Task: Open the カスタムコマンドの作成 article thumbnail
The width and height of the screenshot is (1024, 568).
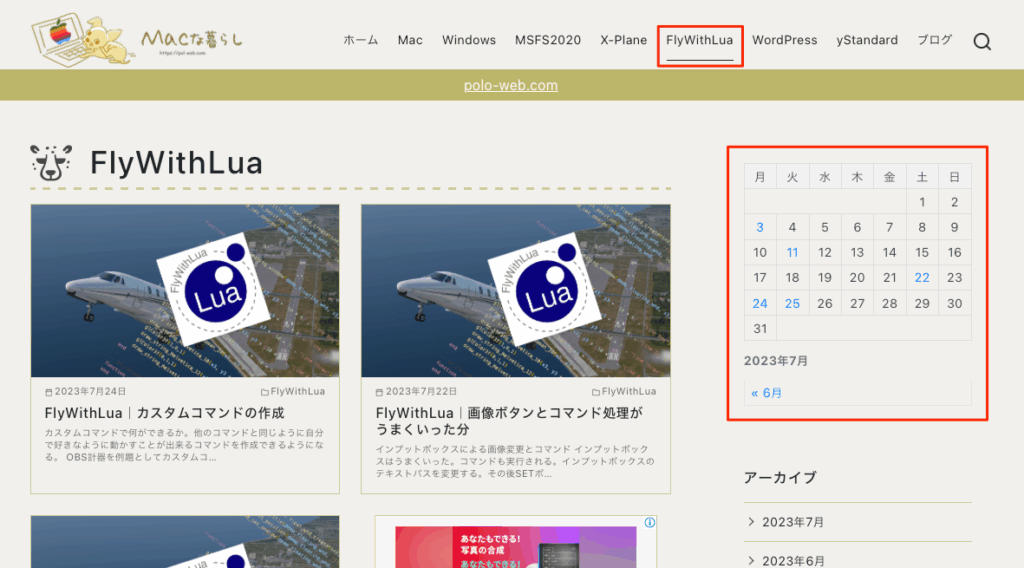Action: coord(185,291)
